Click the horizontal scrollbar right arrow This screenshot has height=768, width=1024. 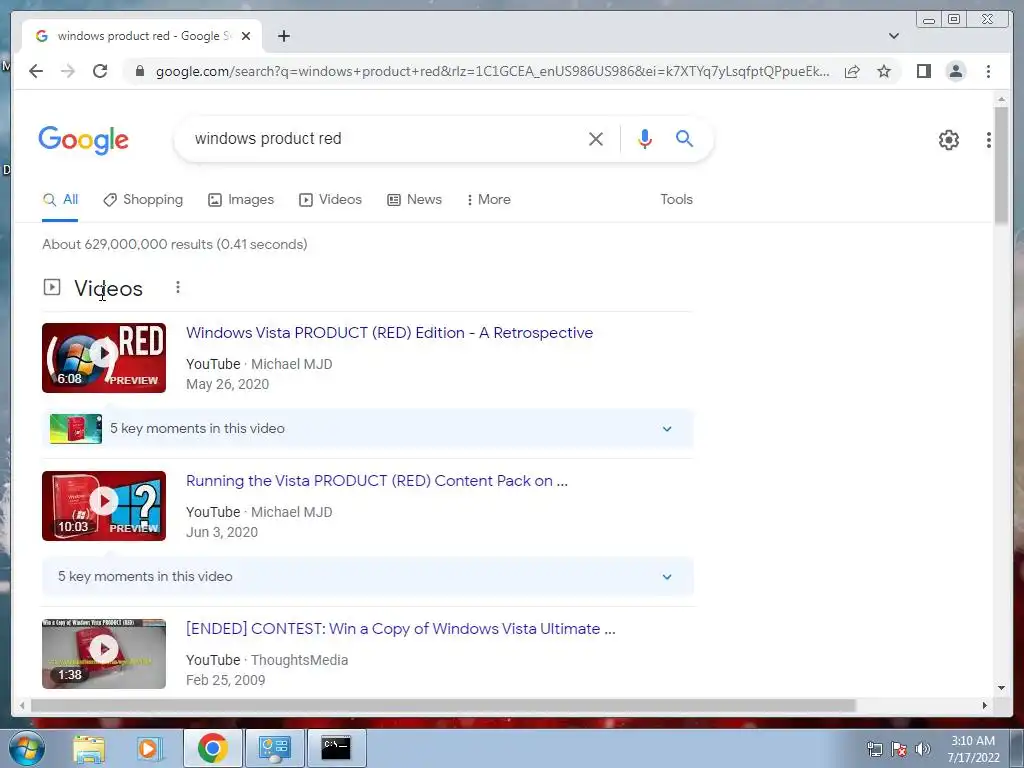[x=985, y=705]
